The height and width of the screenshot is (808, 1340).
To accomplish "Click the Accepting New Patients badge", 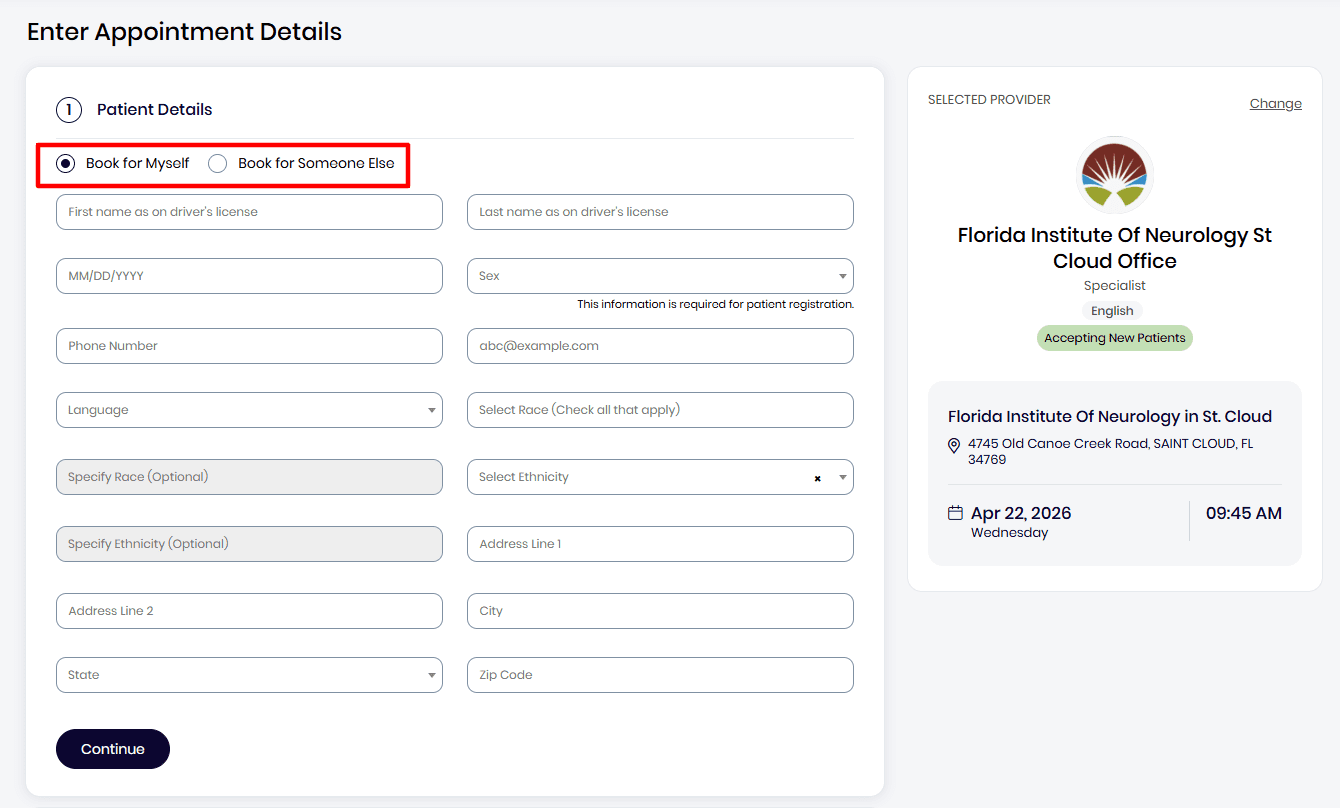I will pos(1114,338).
